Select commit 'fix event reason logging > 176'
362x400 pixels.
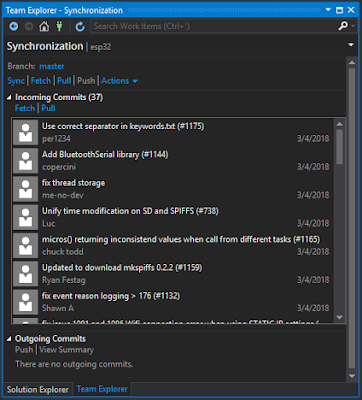tap(173, 302)
